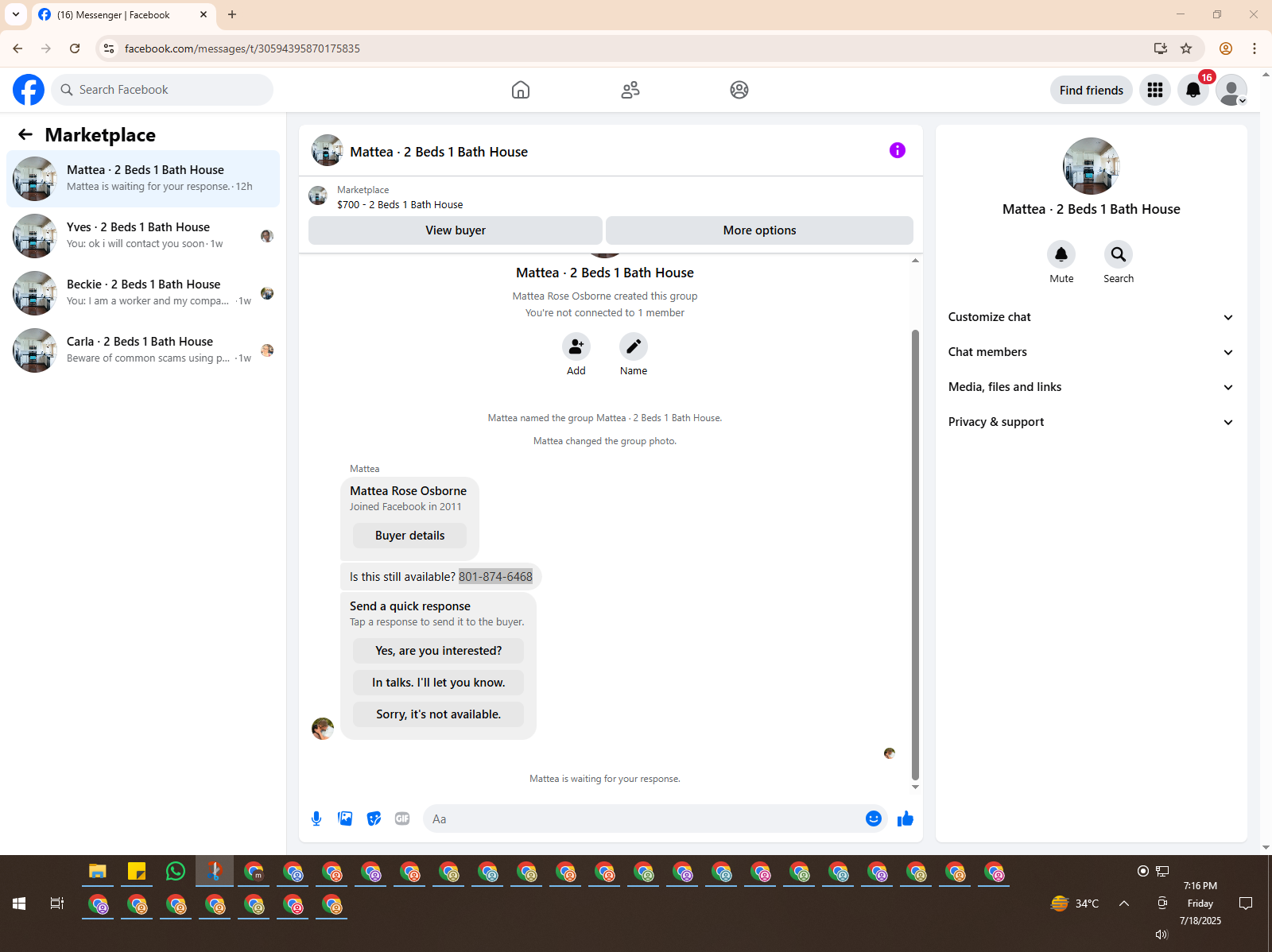
Task: Send 'Yes, are you interested?' quick response
Action: pos(438,651)
